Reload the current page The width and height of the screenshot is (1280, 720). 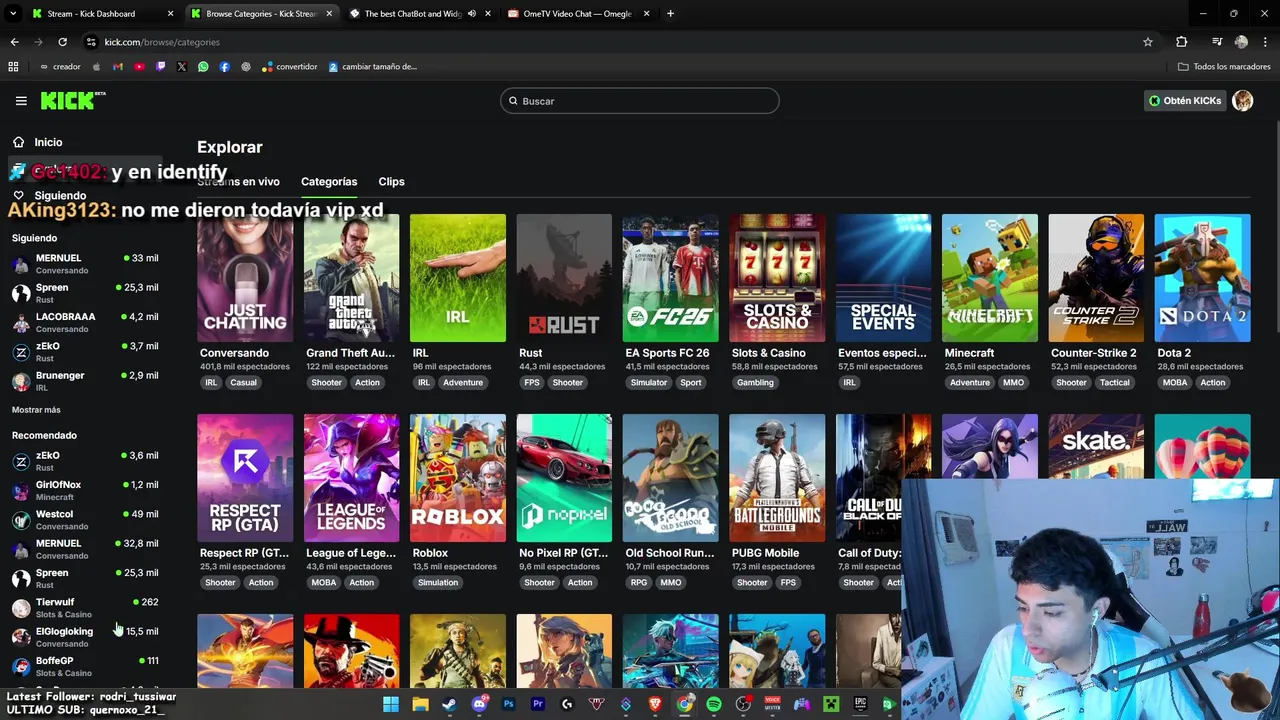pos(62,42)
